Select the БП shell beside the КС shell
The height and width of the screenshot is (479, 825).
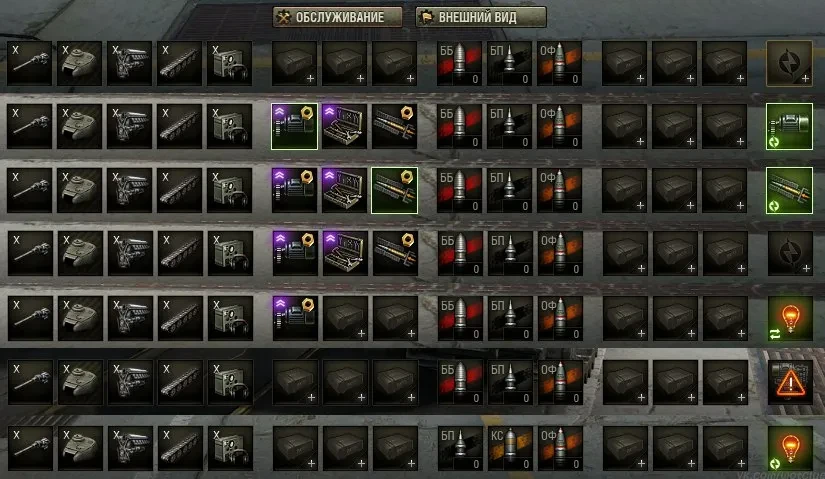[x=460, y=448]
